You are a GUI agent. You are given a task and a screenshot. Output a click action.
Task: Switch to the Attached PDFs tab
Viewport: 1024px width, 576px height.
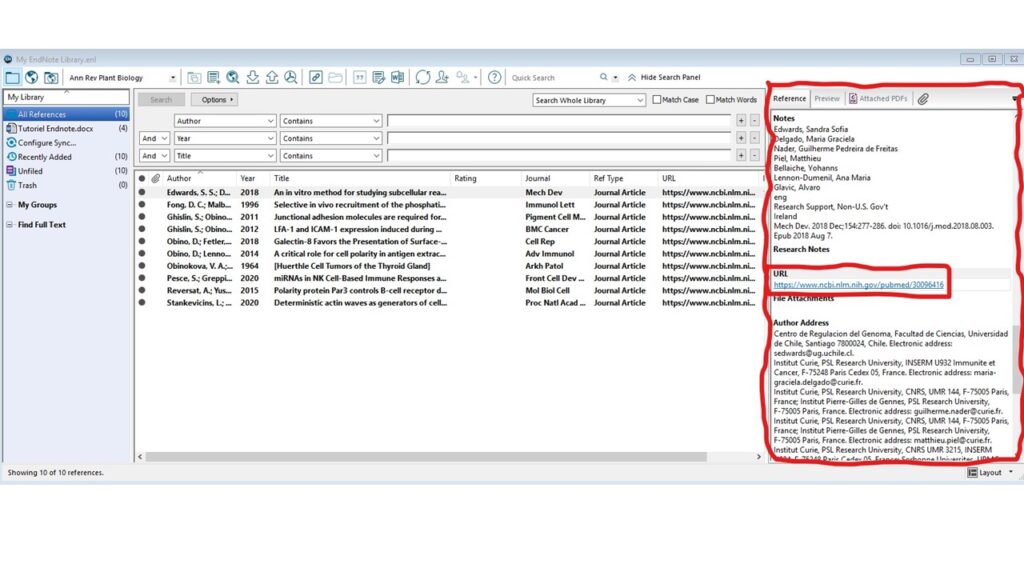point(878,98)
